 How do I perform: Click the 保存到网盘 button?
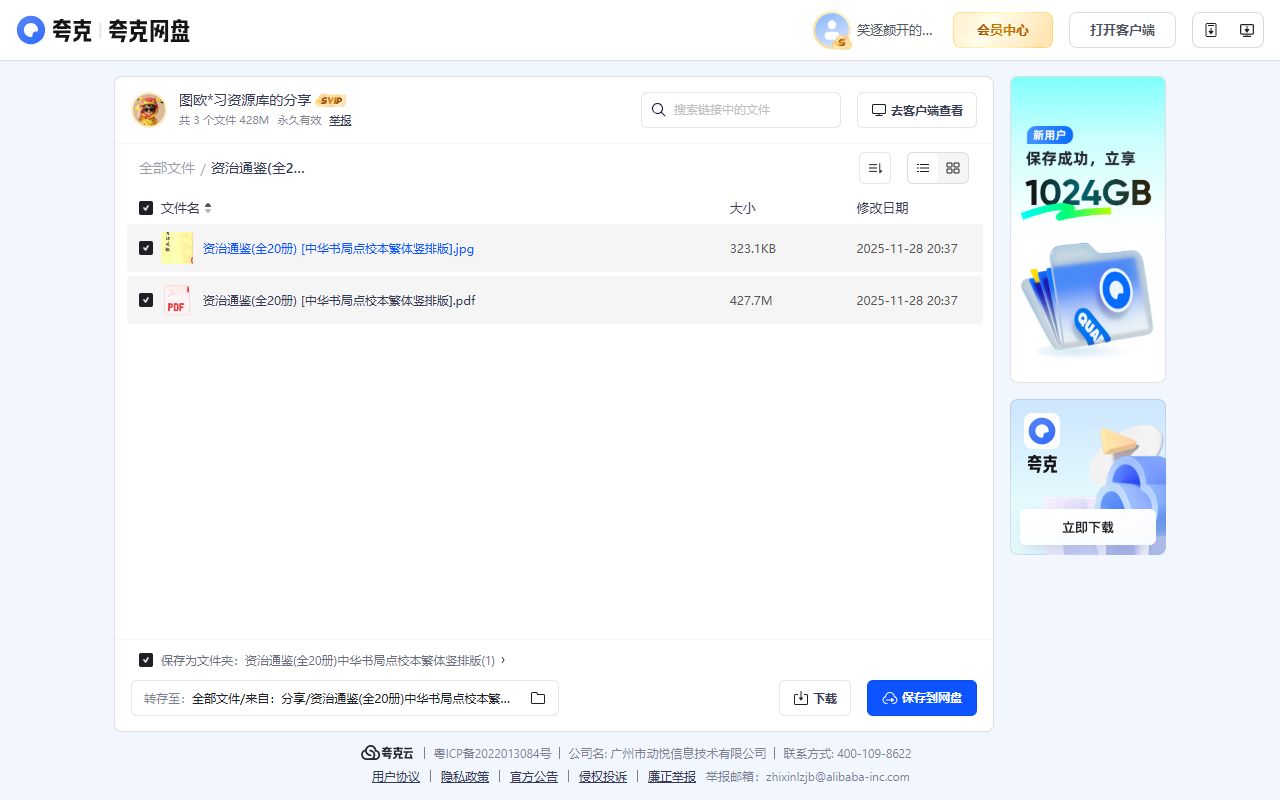pyautogui.click(x=921, y=698)
